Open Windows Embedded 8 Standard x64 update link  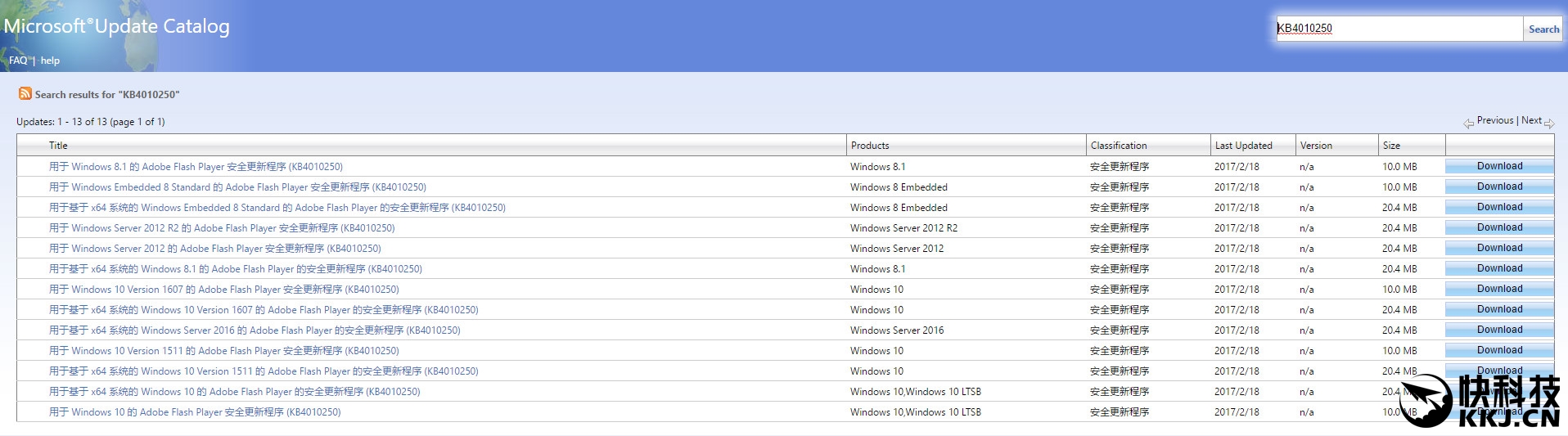tap(277, 208)
